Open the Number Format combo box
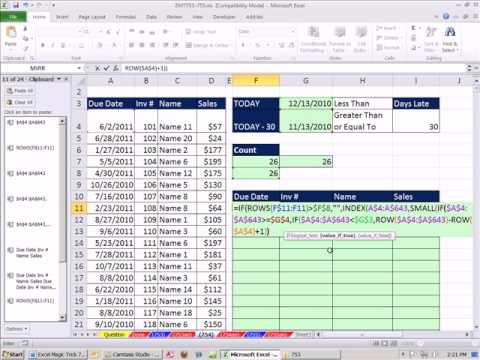The width and height of the screenshot is (480, 360). pyautogui.click(x=267, y=31)
